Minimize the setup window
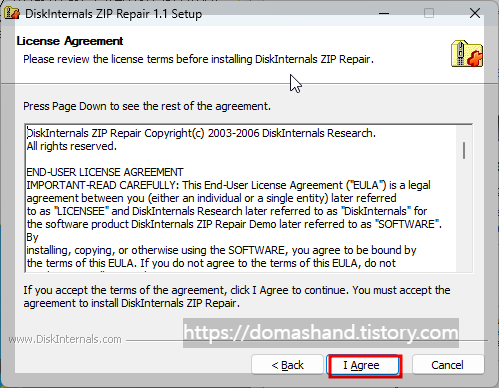499x388 pixels. (x=384, y=13)
